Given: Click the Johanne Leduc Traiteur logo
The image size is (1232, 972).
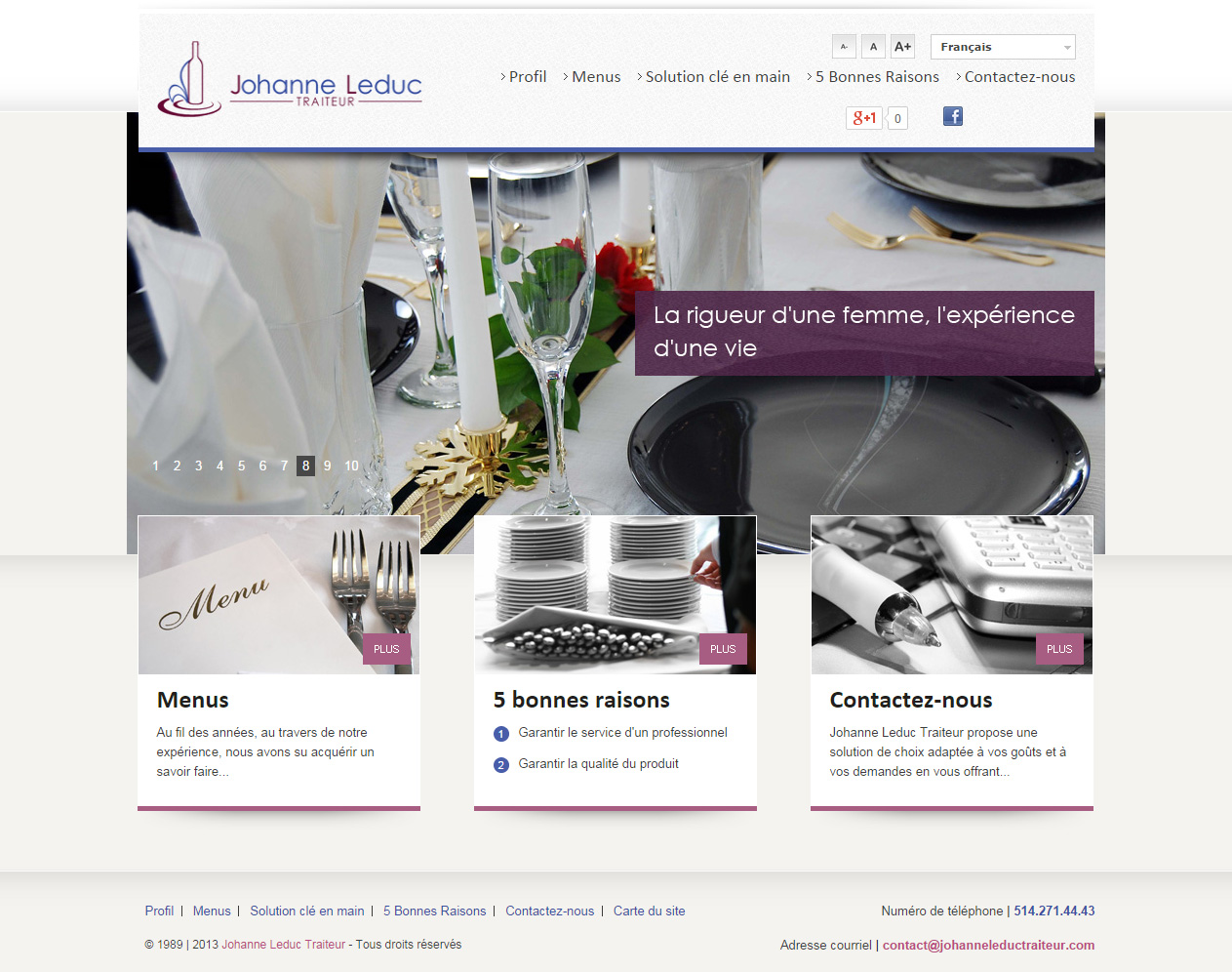Looking at the screenshot, I should [290, 79].
